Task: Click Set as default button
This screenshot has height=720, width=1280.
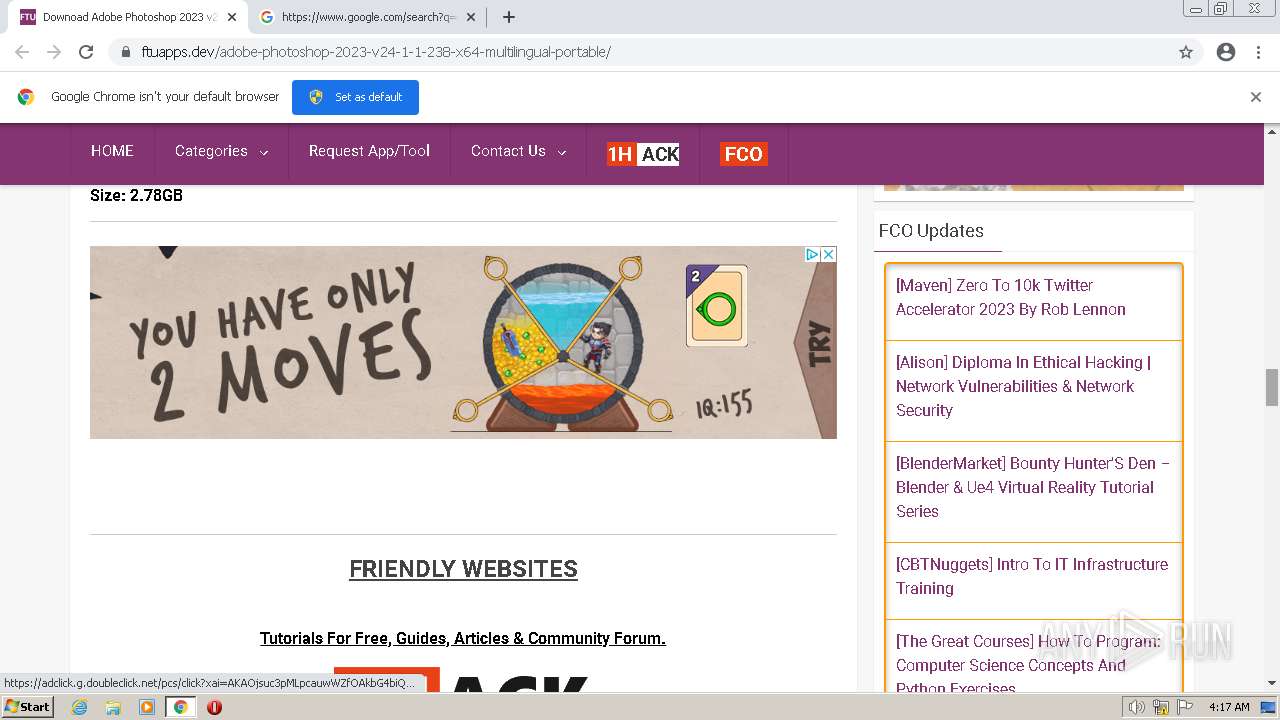Action: pos(355,97)
